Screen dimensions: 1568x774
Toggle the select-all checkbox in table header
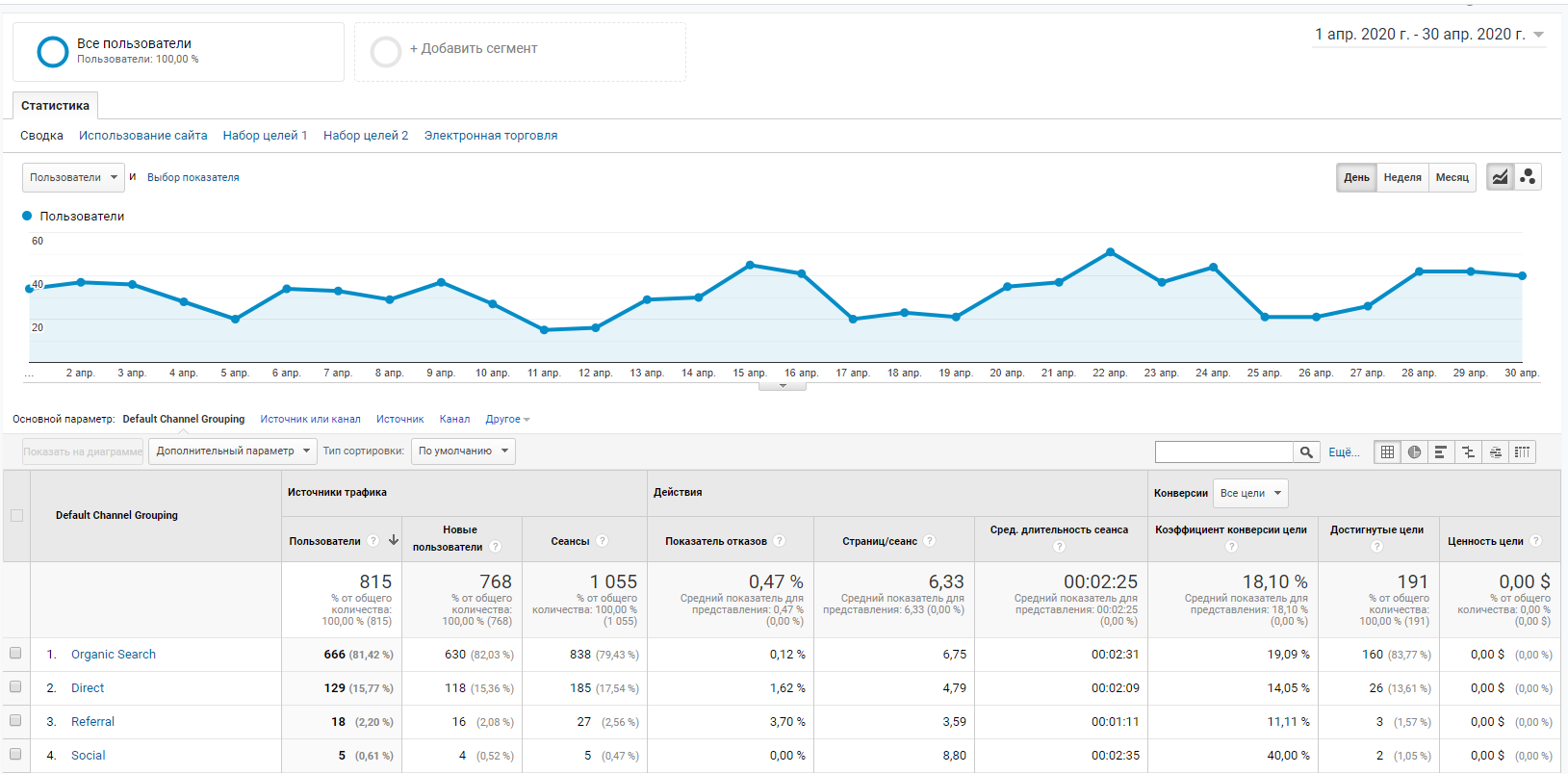[x=16, y=516]
